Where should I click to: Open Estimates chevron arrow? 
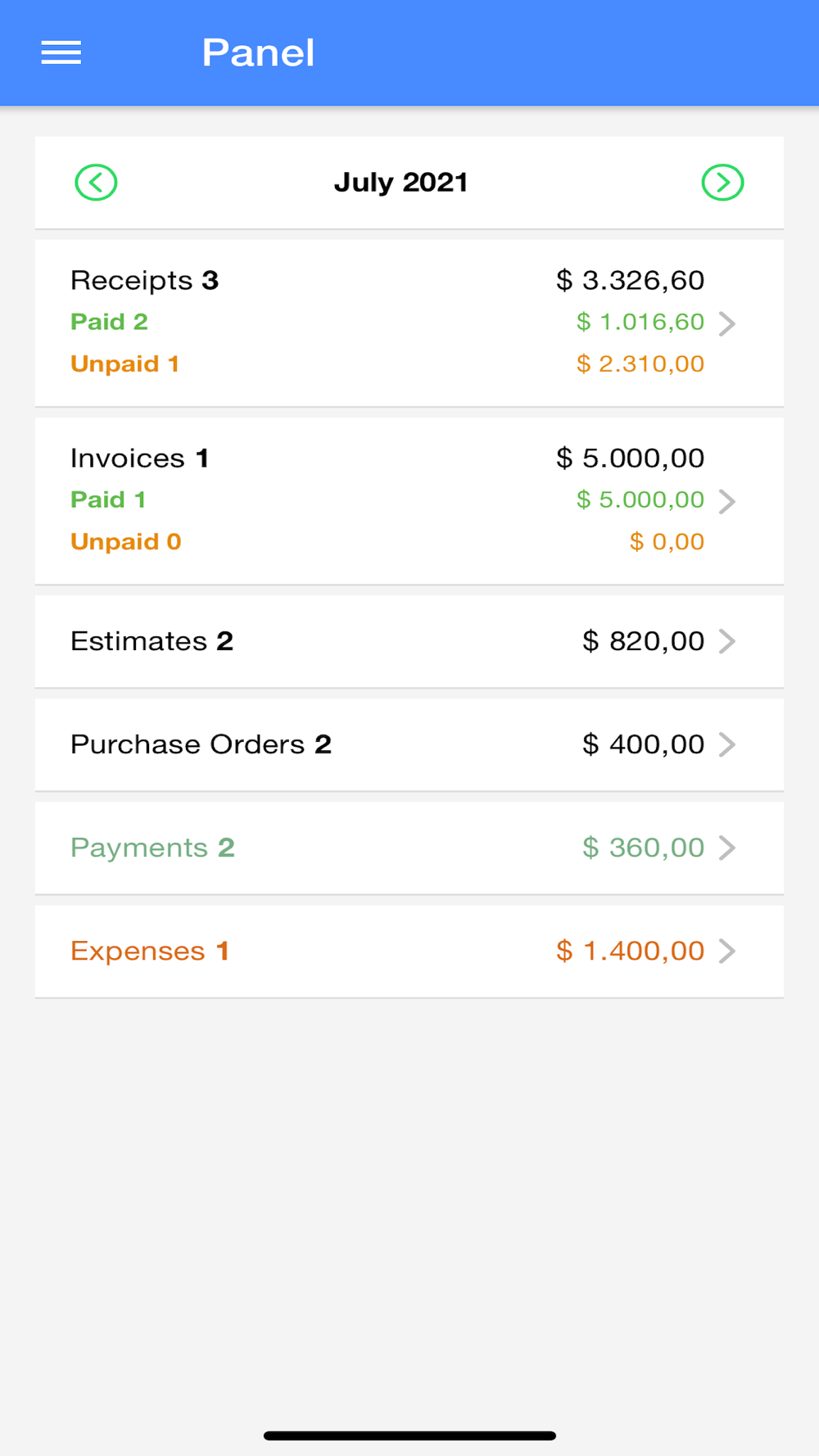point(727,641)
